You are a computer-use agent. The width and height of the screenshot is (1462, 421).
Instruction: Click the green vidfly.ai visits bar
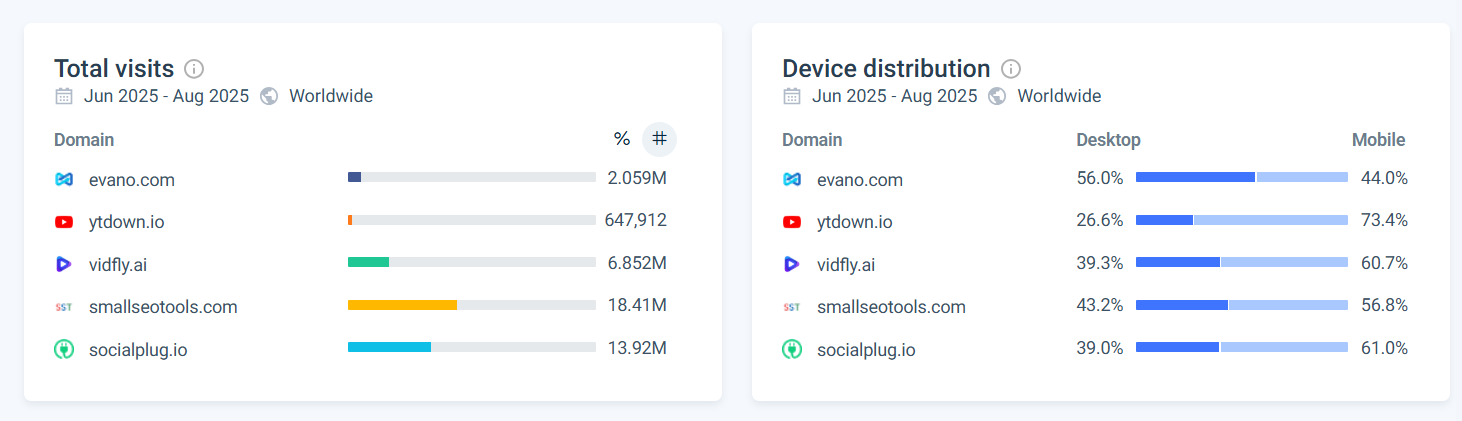coord(368,262)
